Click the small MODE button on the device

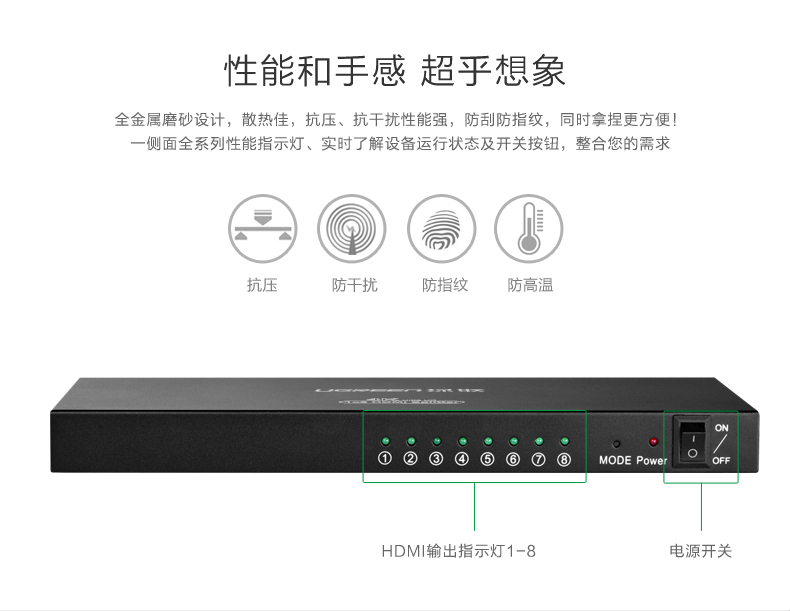(616, 444)
